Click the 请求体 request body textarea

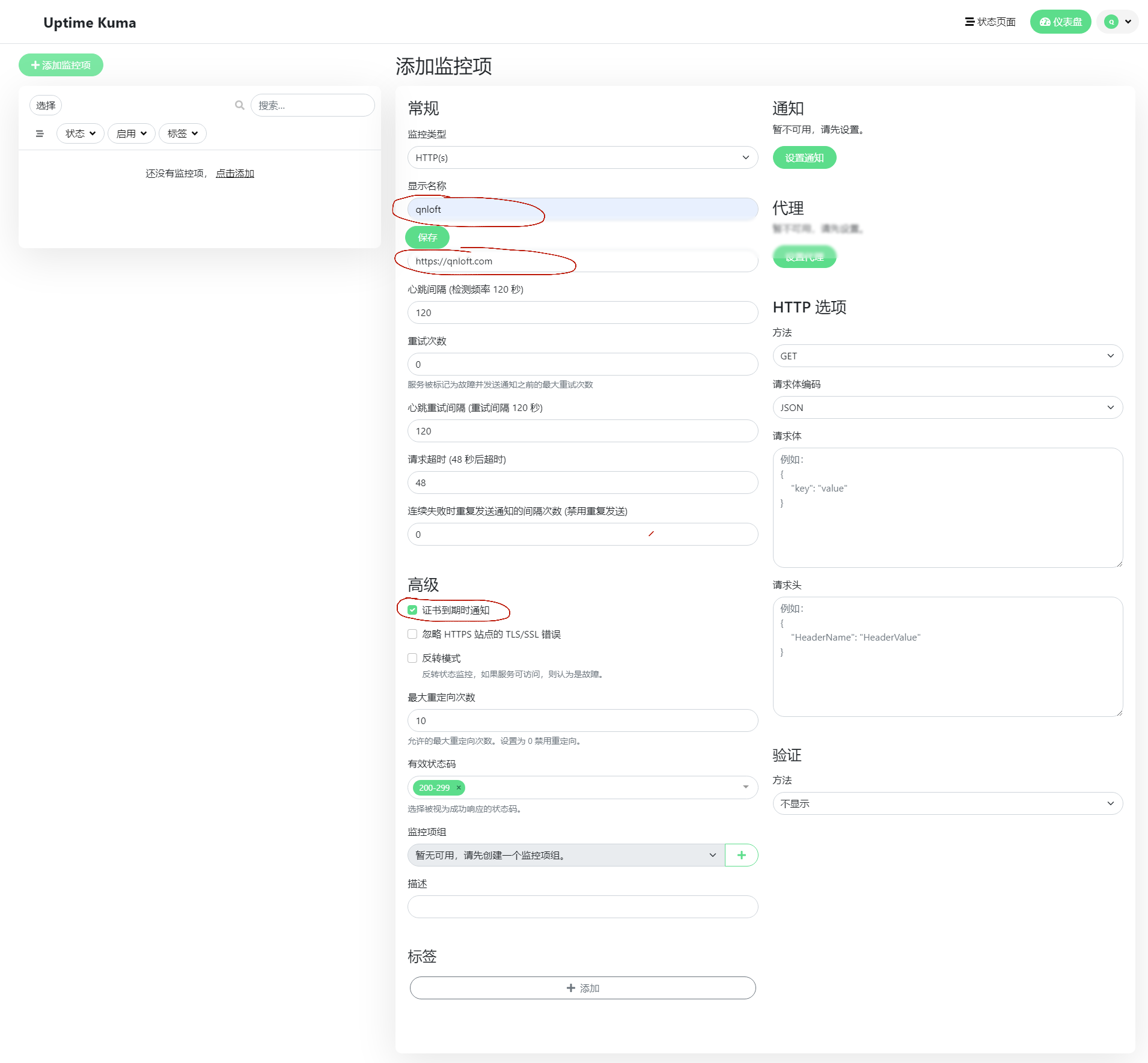point(947,507)
